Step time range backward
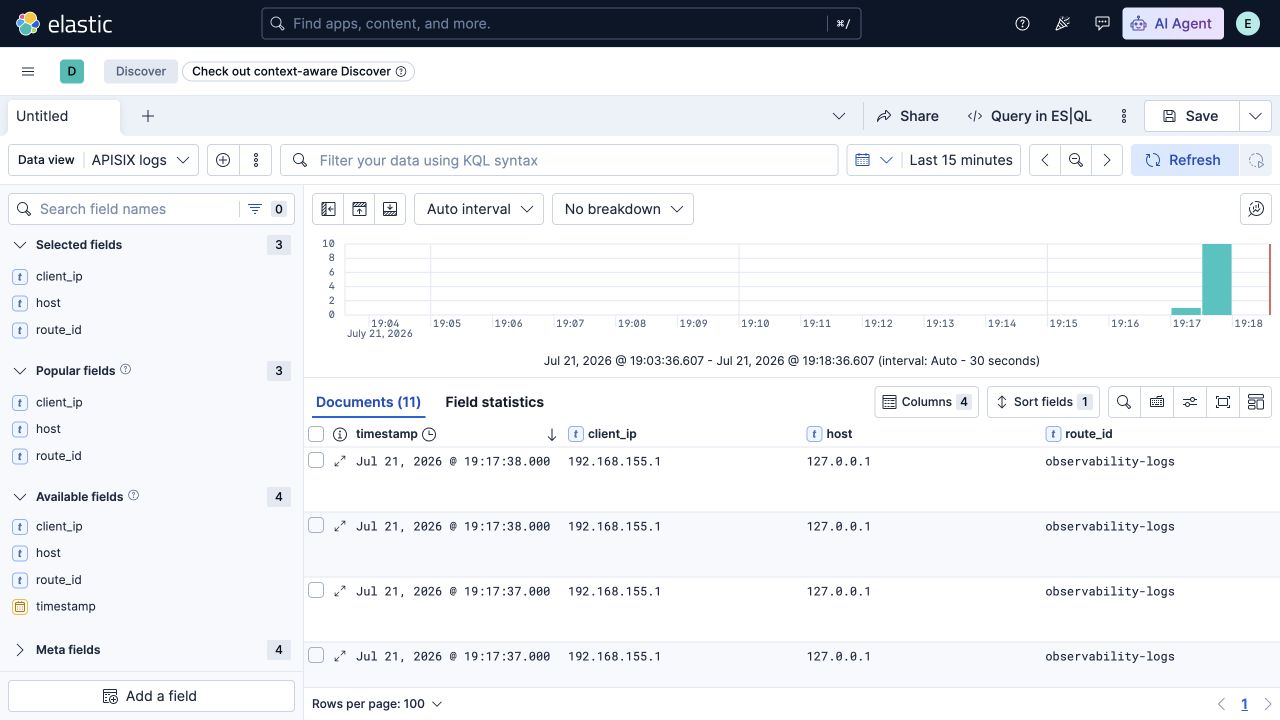The height and width of the screenshot is (720, 1280). 1045,160
